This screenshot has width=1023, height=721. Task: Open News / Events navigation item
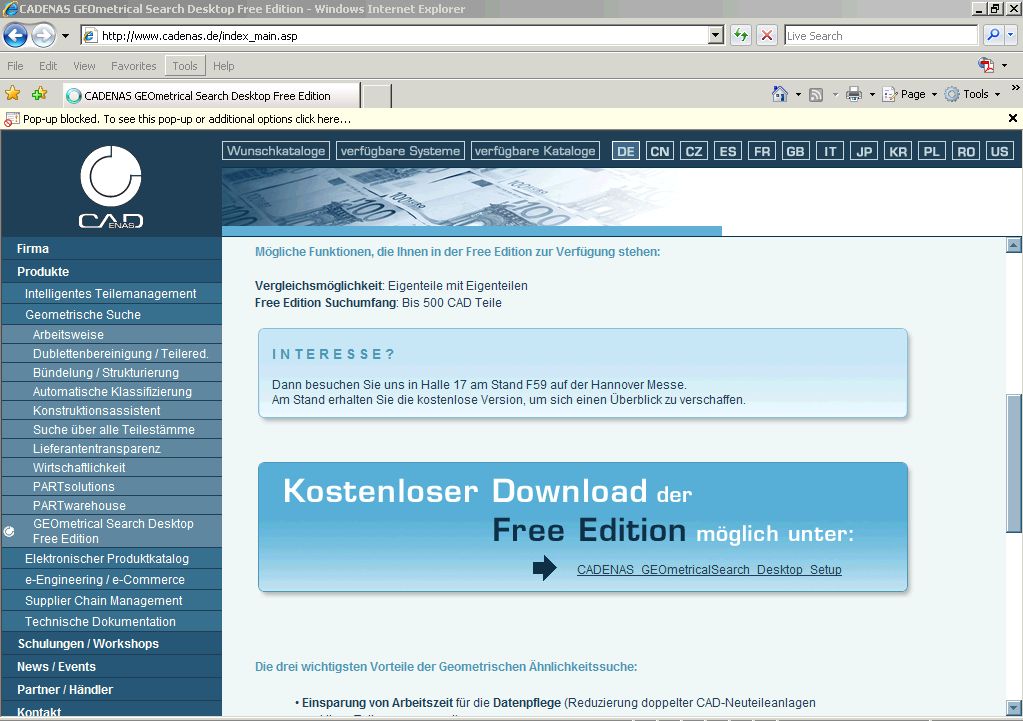click(x=112, y=667)
